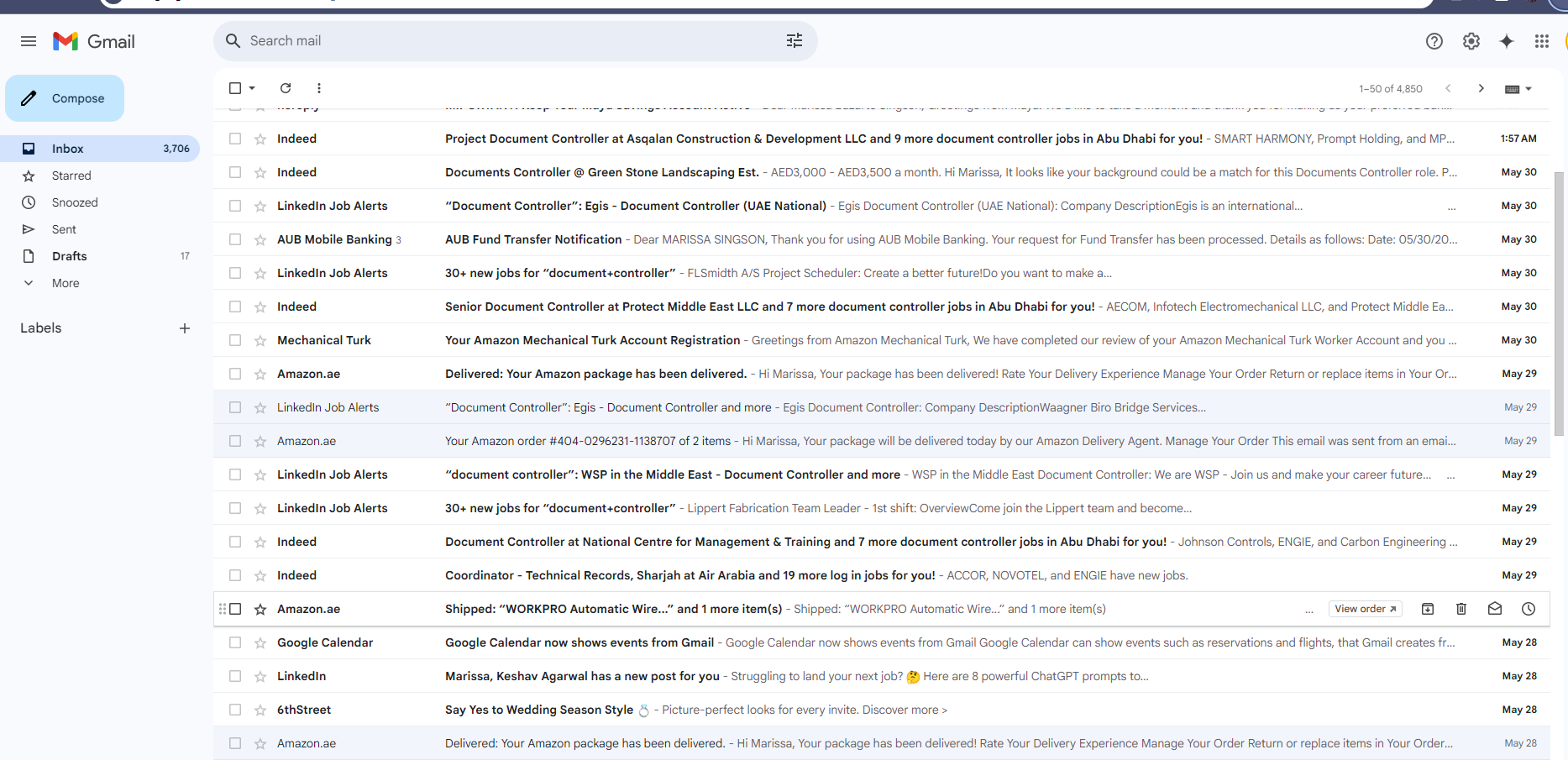
Task: Select the AUB Mobile Banking email checkbox
Action: (235, 239)
